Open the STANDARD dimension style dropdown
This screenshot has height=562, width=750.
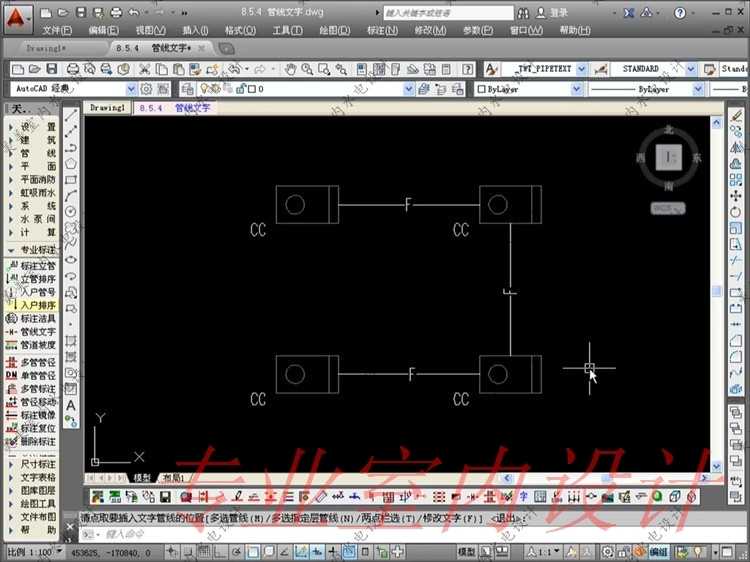click(x=691, y=69)
